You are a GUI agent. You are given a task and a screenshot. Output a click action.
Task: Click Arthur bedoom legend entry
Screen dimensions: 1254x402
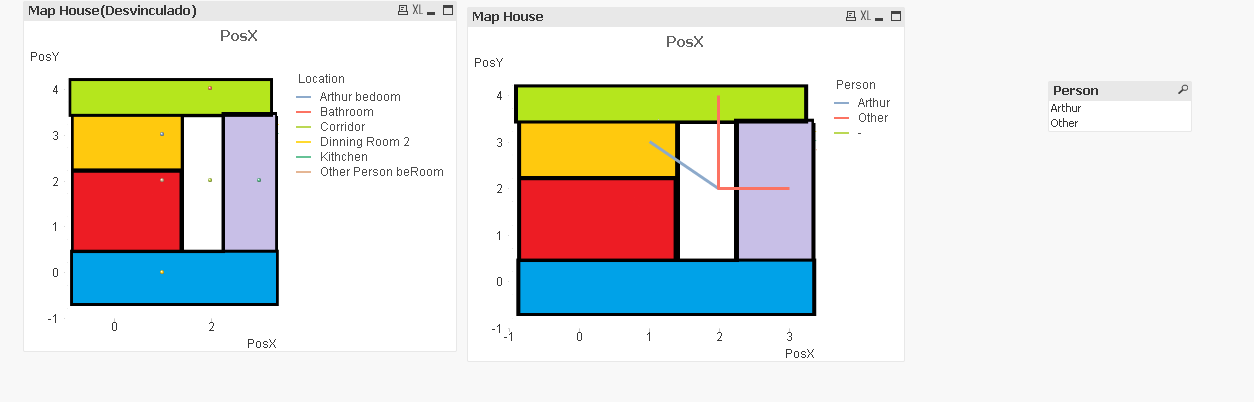pyautogui.click(x=360, y=97)
